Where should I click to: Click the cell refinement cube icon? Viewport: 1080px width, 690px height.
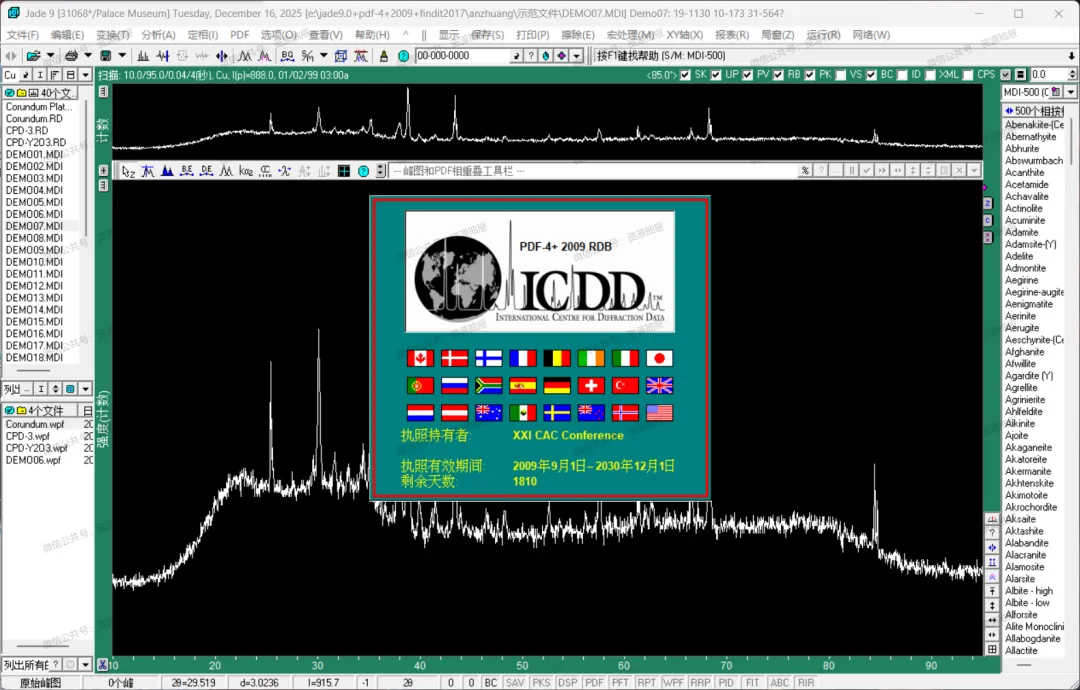click(340, 56)
